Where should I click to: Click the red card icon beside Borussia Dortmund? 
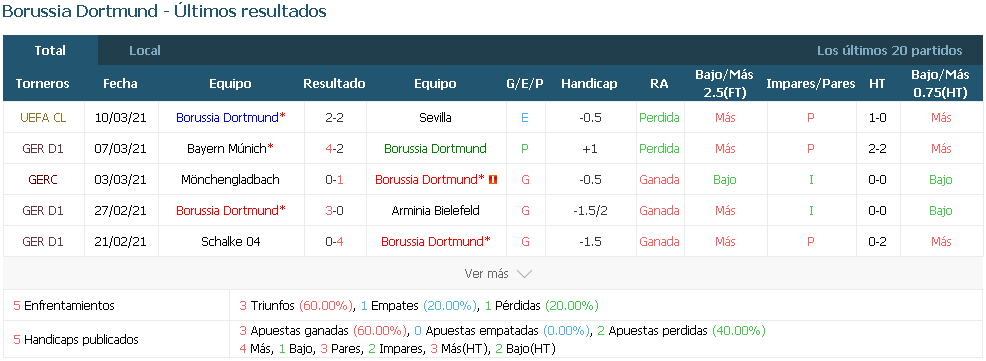pos(494,180)
